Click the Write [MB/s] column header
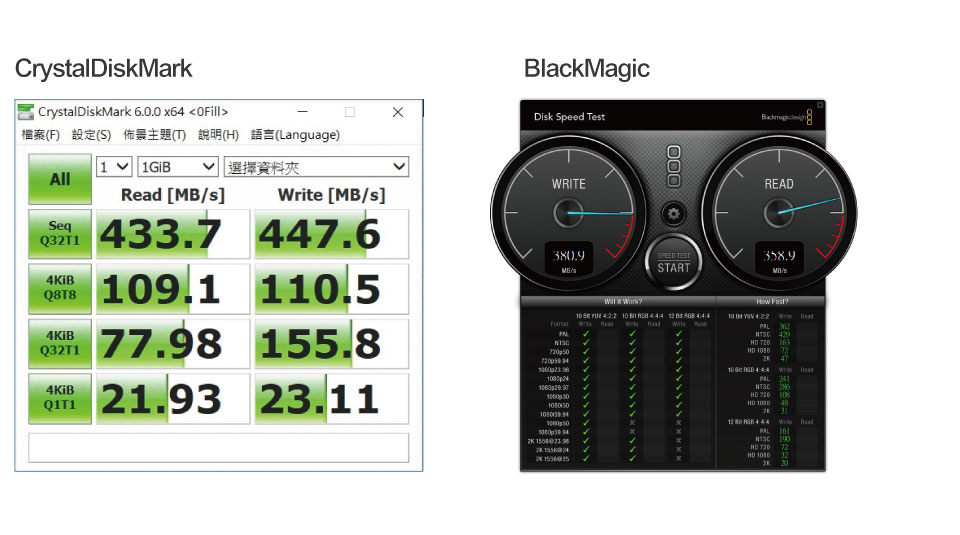This screenshot has width=960, height=535. [x=332, y=195]
